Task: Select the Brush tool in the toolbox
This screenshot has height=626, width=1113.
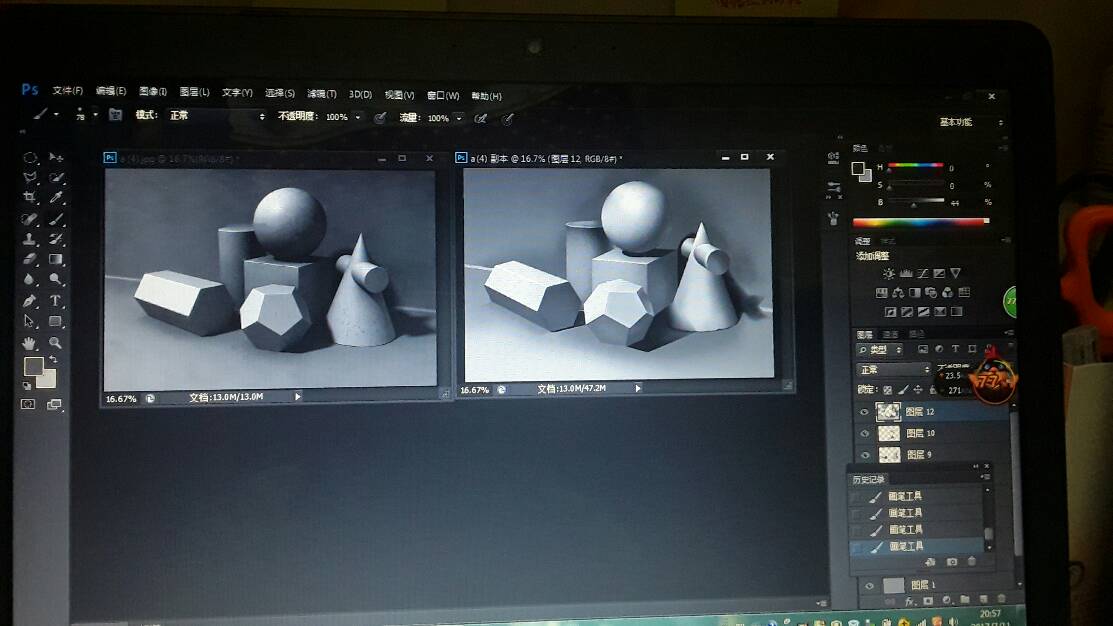Action: [56, 219]
